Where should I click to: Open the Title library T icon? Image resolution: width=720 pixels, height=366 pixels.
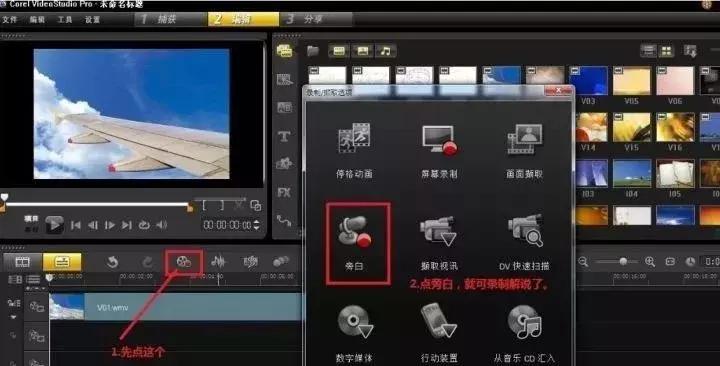pos(284,136)
